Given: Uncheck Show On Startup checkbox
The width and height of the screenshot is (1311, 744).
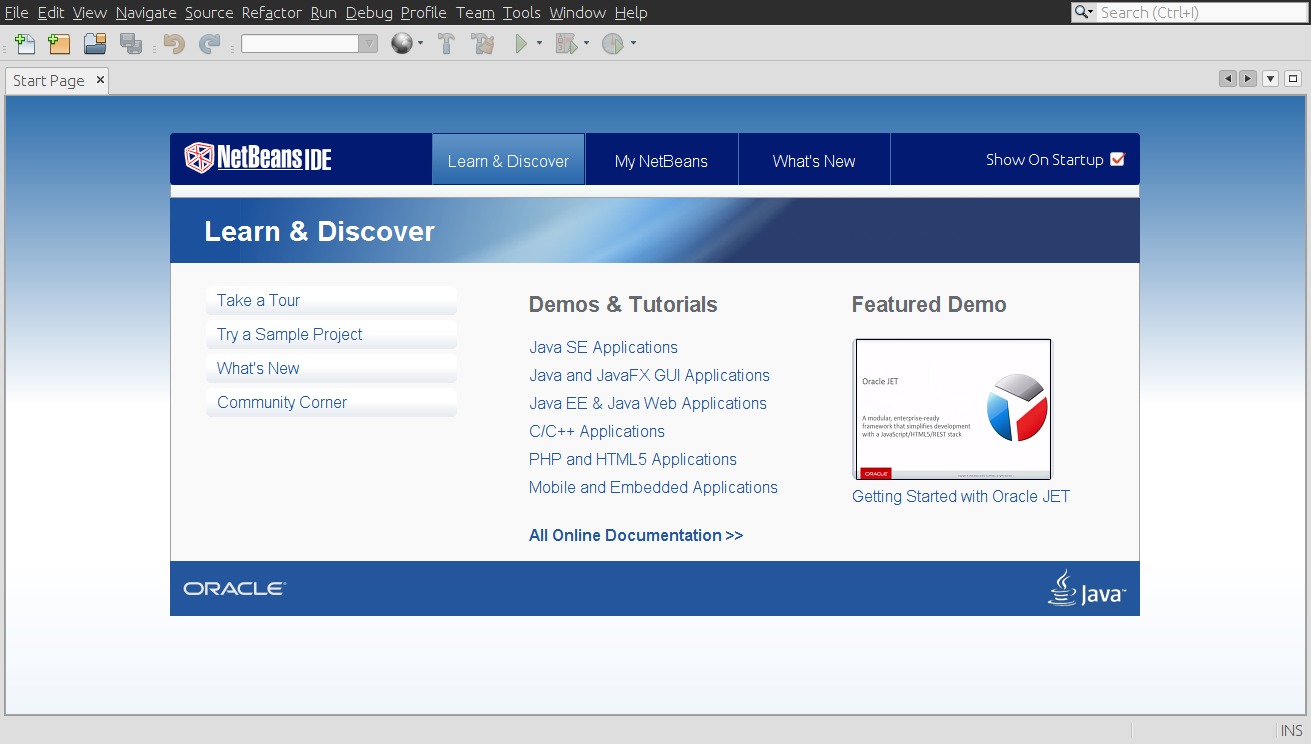Looking at the screenshot, I should point(1118,159).
